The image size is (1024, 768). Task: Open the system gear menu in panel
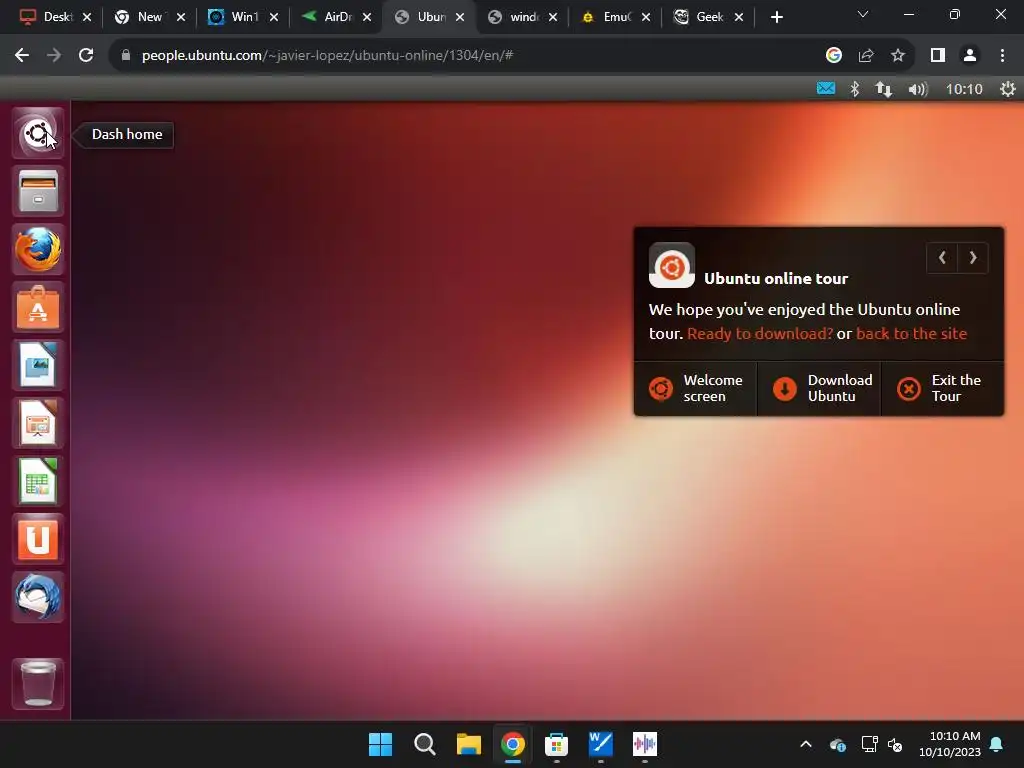1008,89
